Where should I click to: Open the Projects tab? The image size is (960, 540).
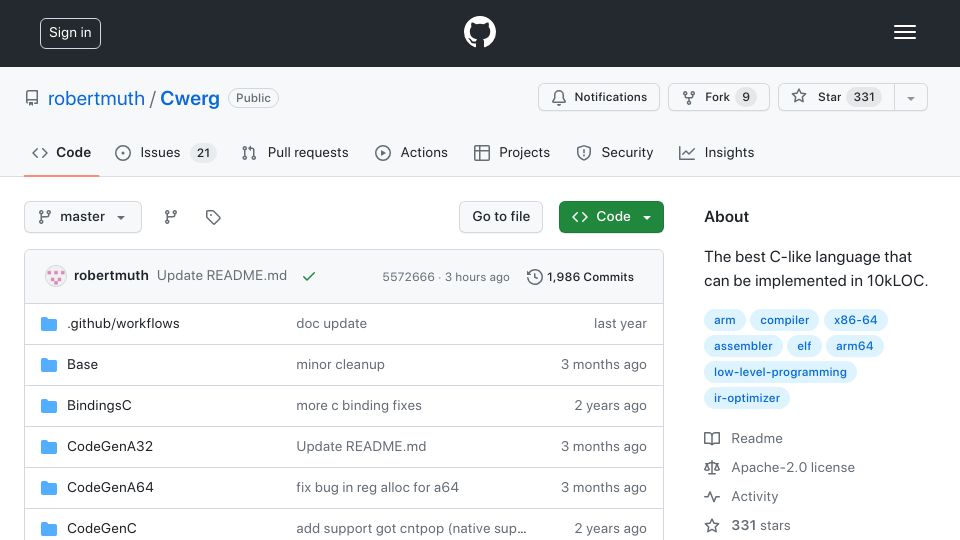pyautogui.click(x=512, y=152)
